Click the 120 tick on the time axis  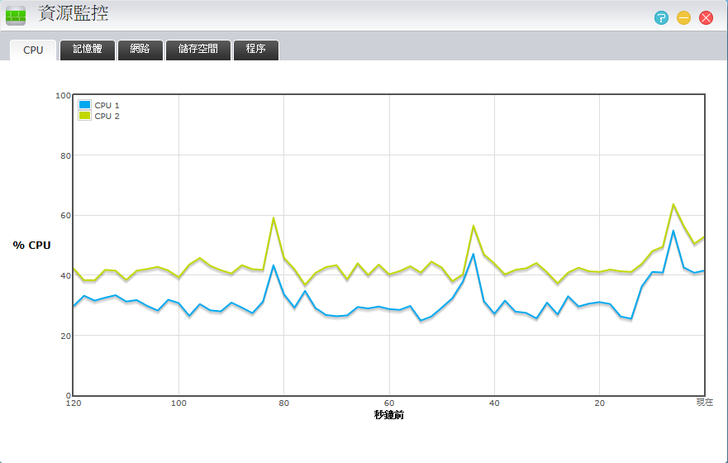click(73, 403)
